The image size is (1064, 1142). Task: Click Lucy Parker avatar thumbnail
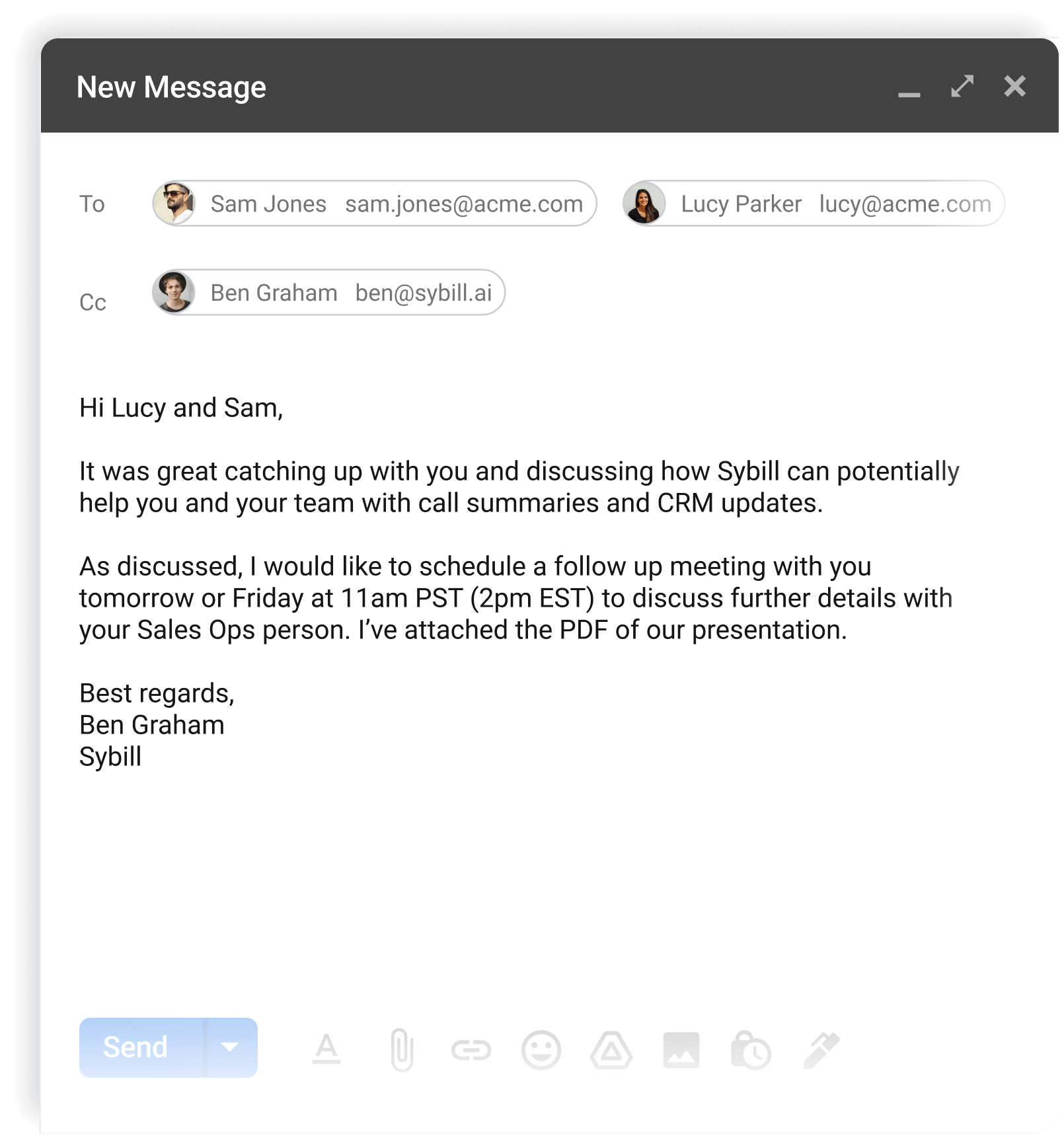coord(644,204)
